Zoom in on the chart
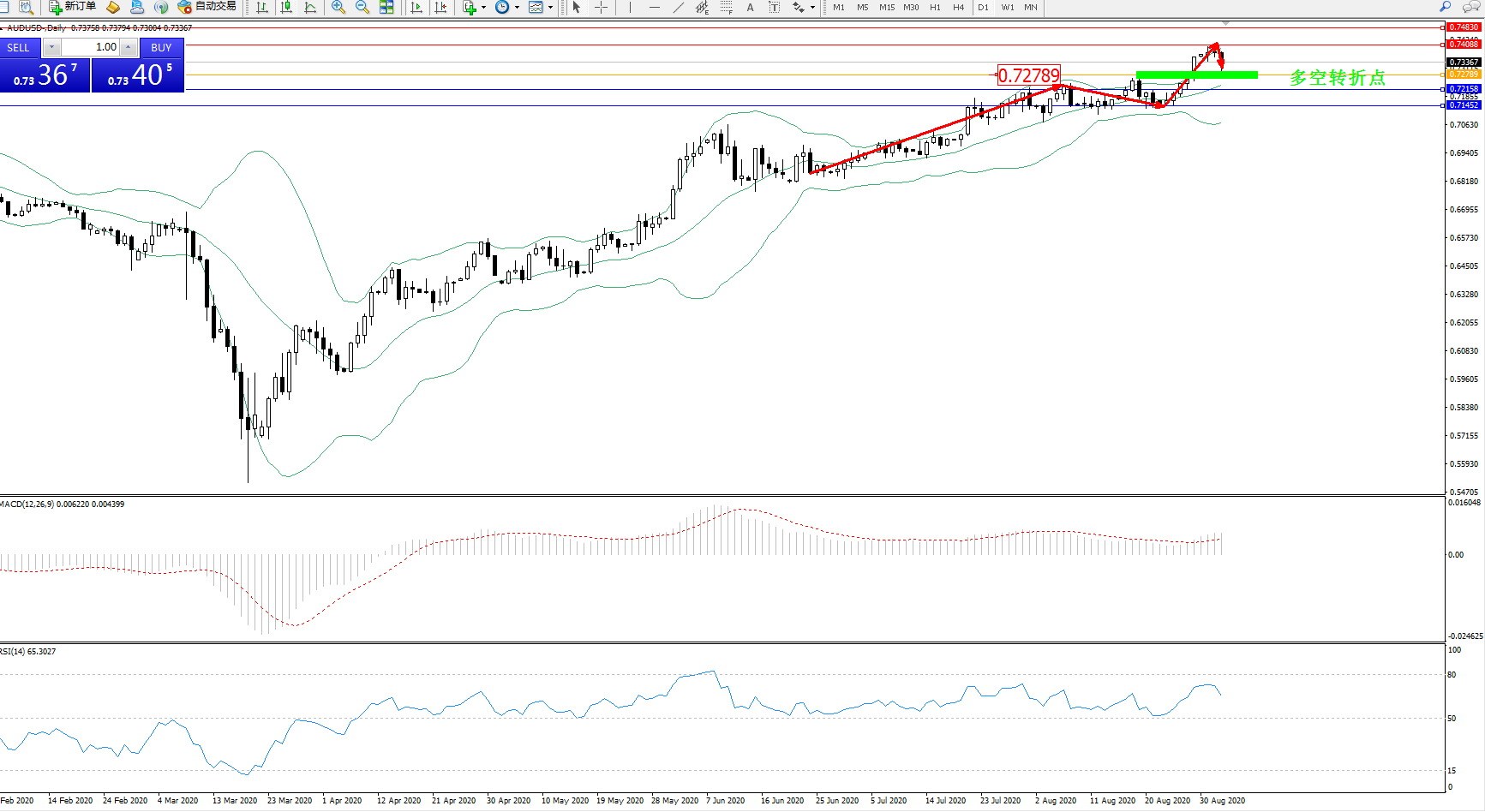This screenshot has width=1485, height=812. (x=338, y=7)
